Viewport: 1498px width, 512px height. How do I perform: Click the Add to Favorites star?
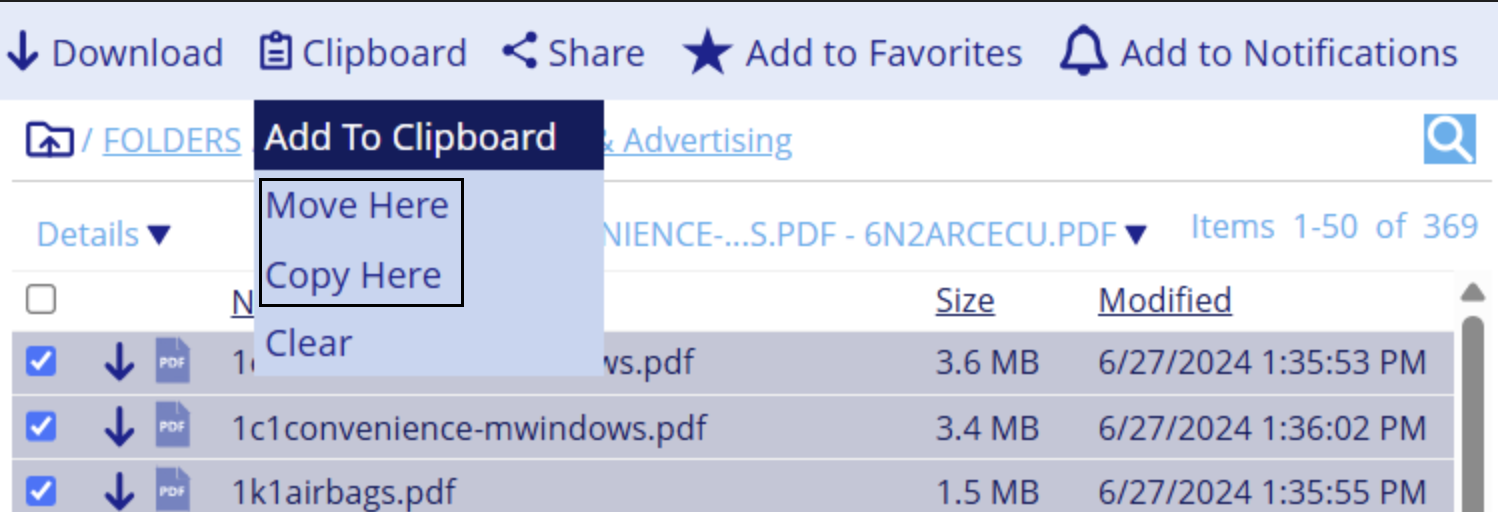[708, 53]
